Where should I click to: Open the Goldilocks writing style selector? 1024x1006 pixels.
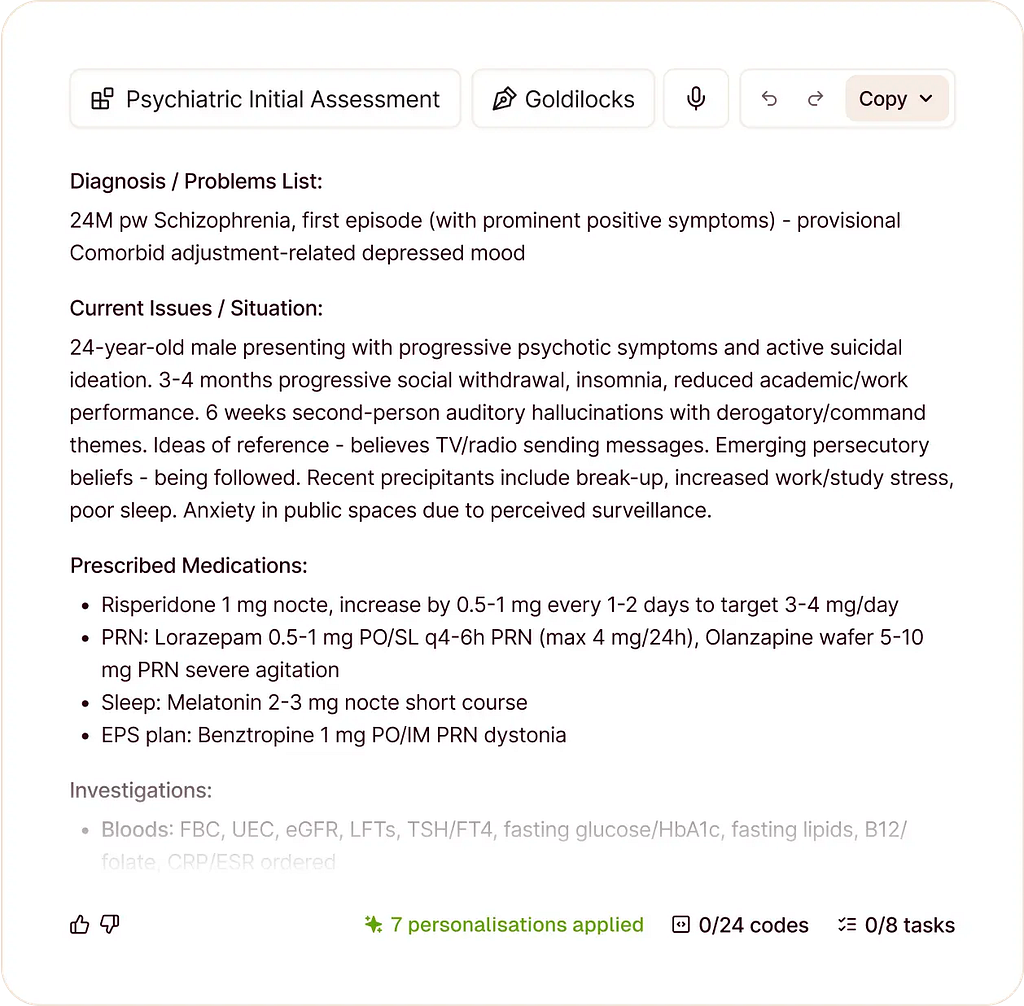coord(562,98)
